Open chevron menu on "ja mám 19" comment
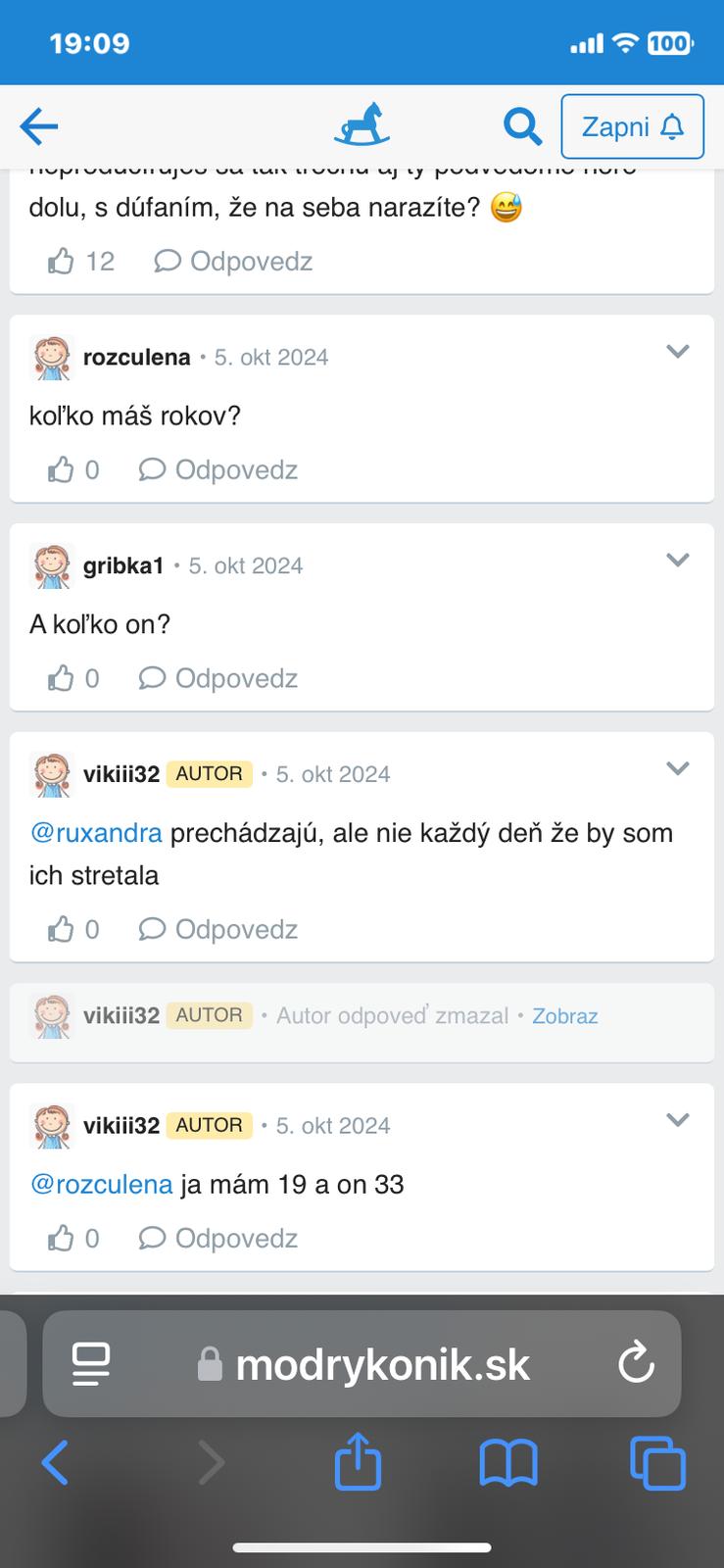The height and width of the screenshot is (1568, 724). (678, 1119)
